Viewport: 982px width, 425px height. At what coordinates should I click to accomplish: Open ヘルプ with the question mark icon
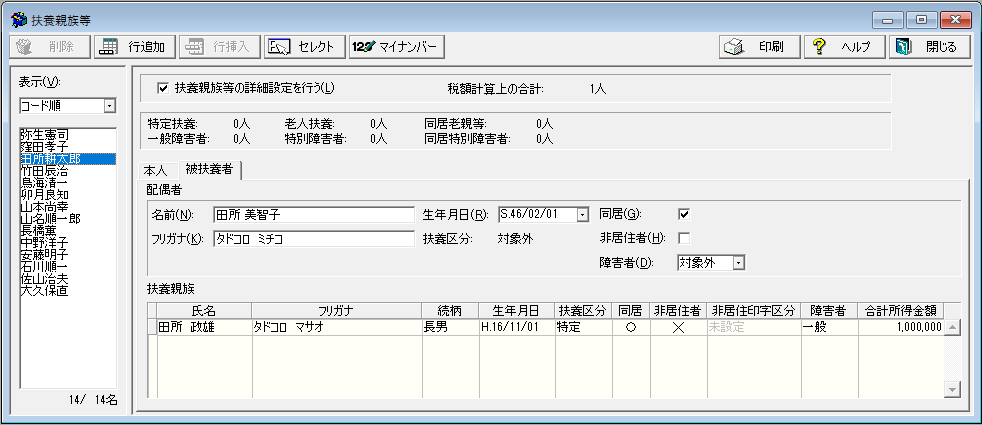(819, 47)
